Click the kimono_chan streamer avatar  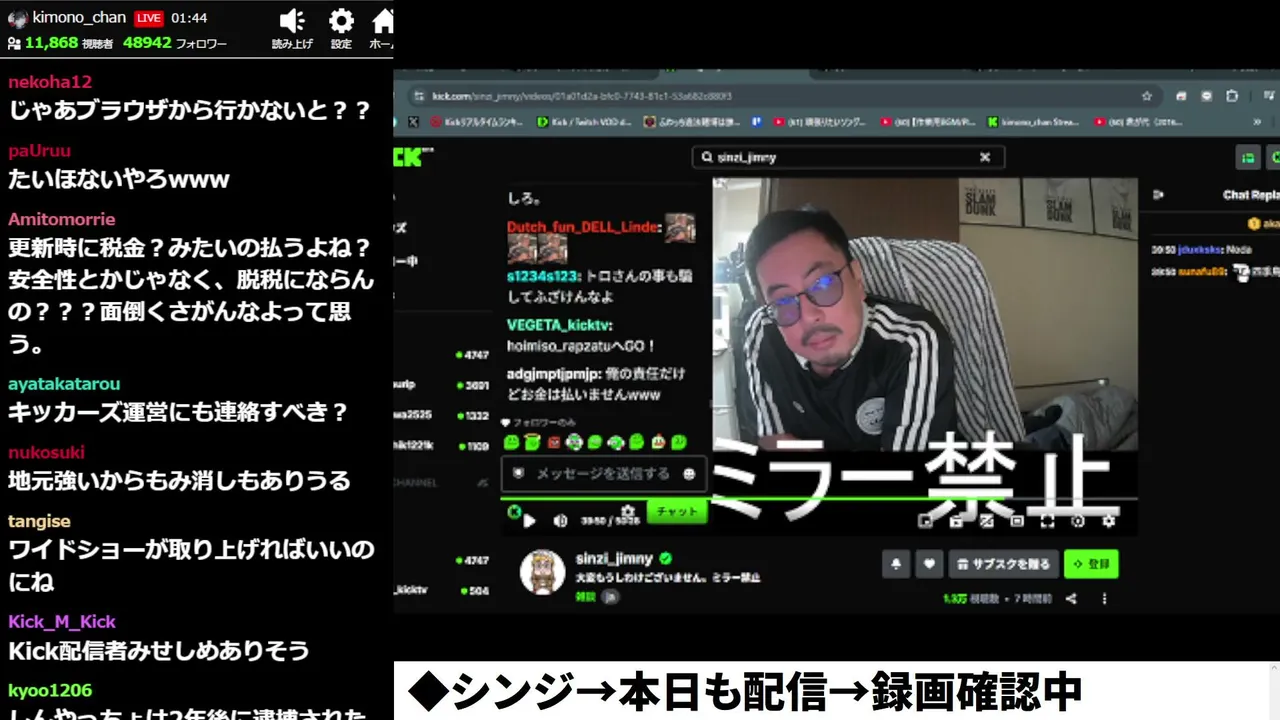click(x=17, y=18)
